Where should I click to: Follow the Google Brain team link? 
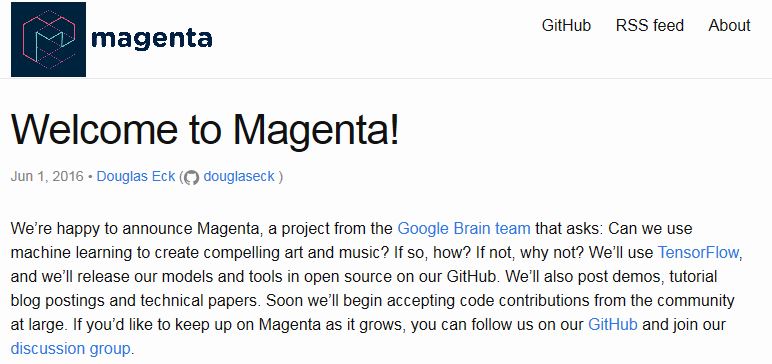[x=464, y=229]
